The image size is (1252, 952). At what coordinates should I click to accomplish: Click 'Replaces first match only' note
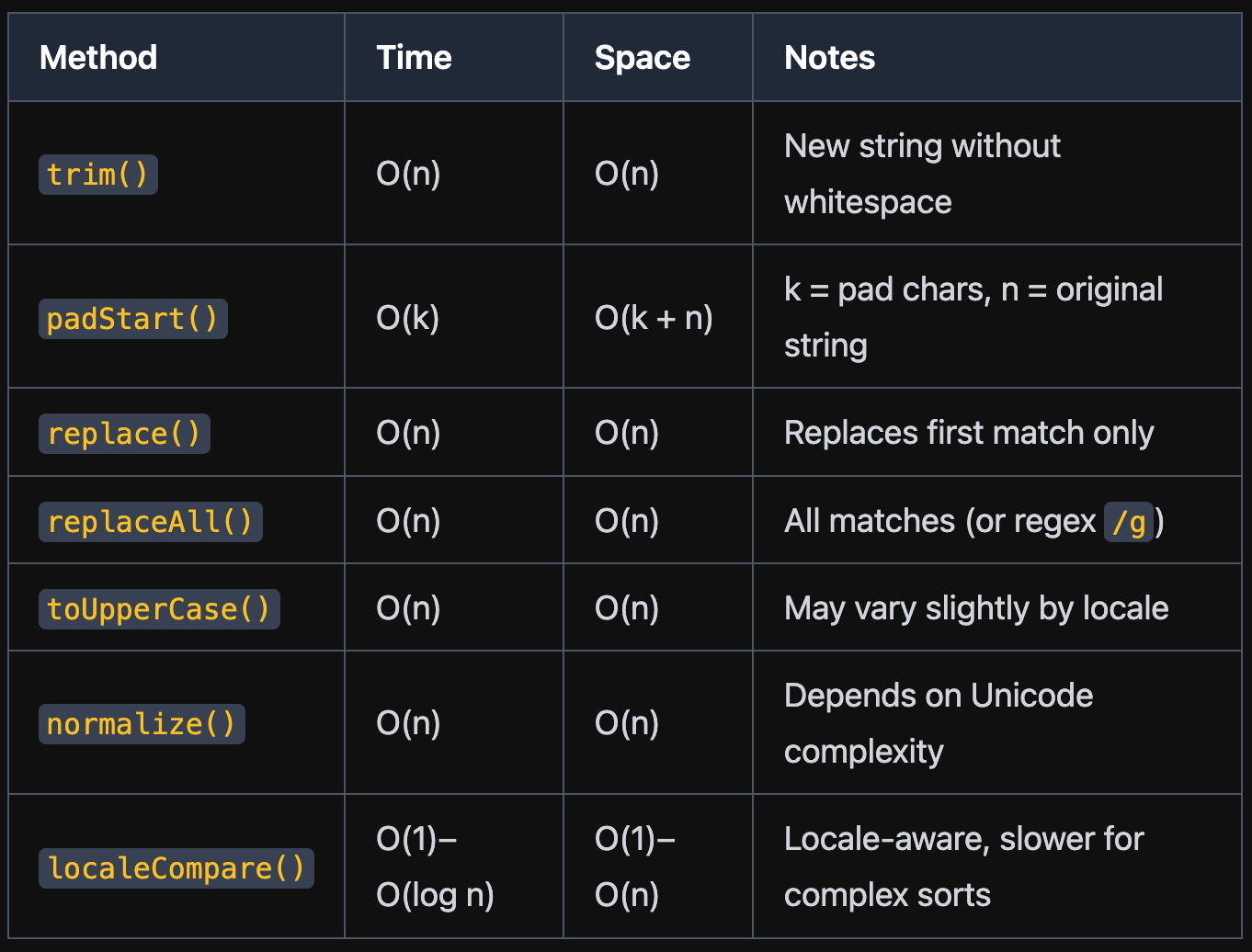(x=969, y=433)
